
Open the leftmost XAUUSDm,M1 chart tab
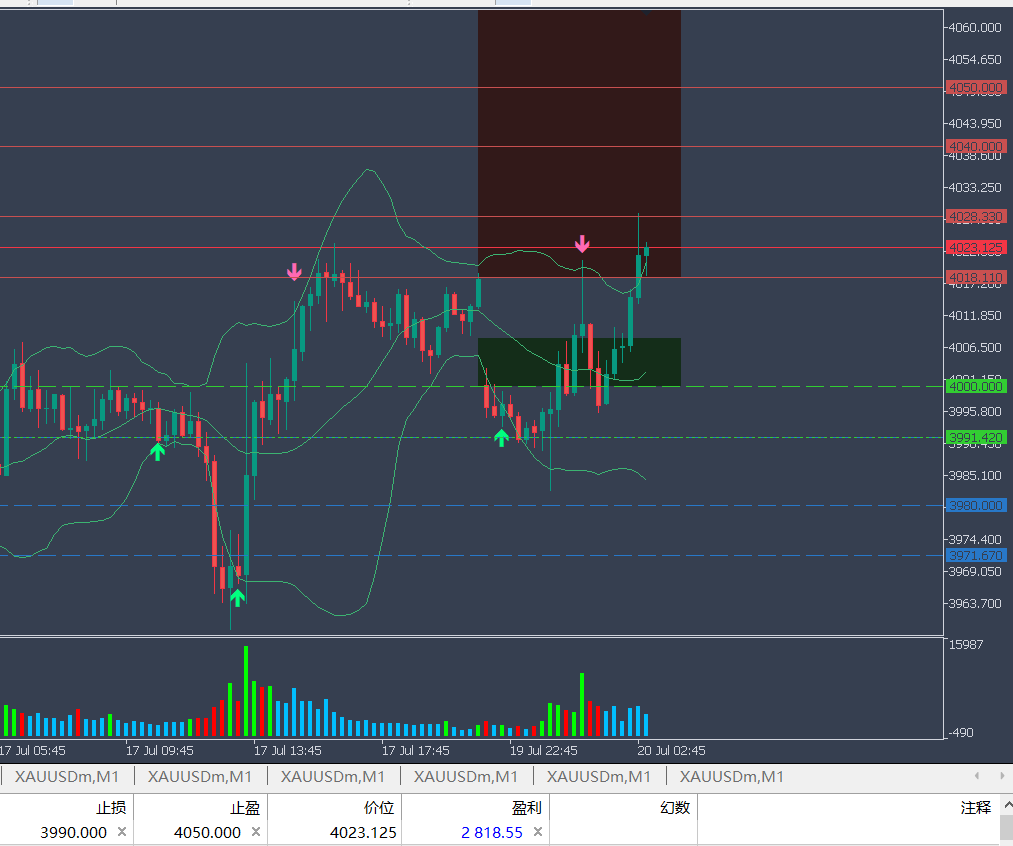pyautogui.click(x=67, y=776)
